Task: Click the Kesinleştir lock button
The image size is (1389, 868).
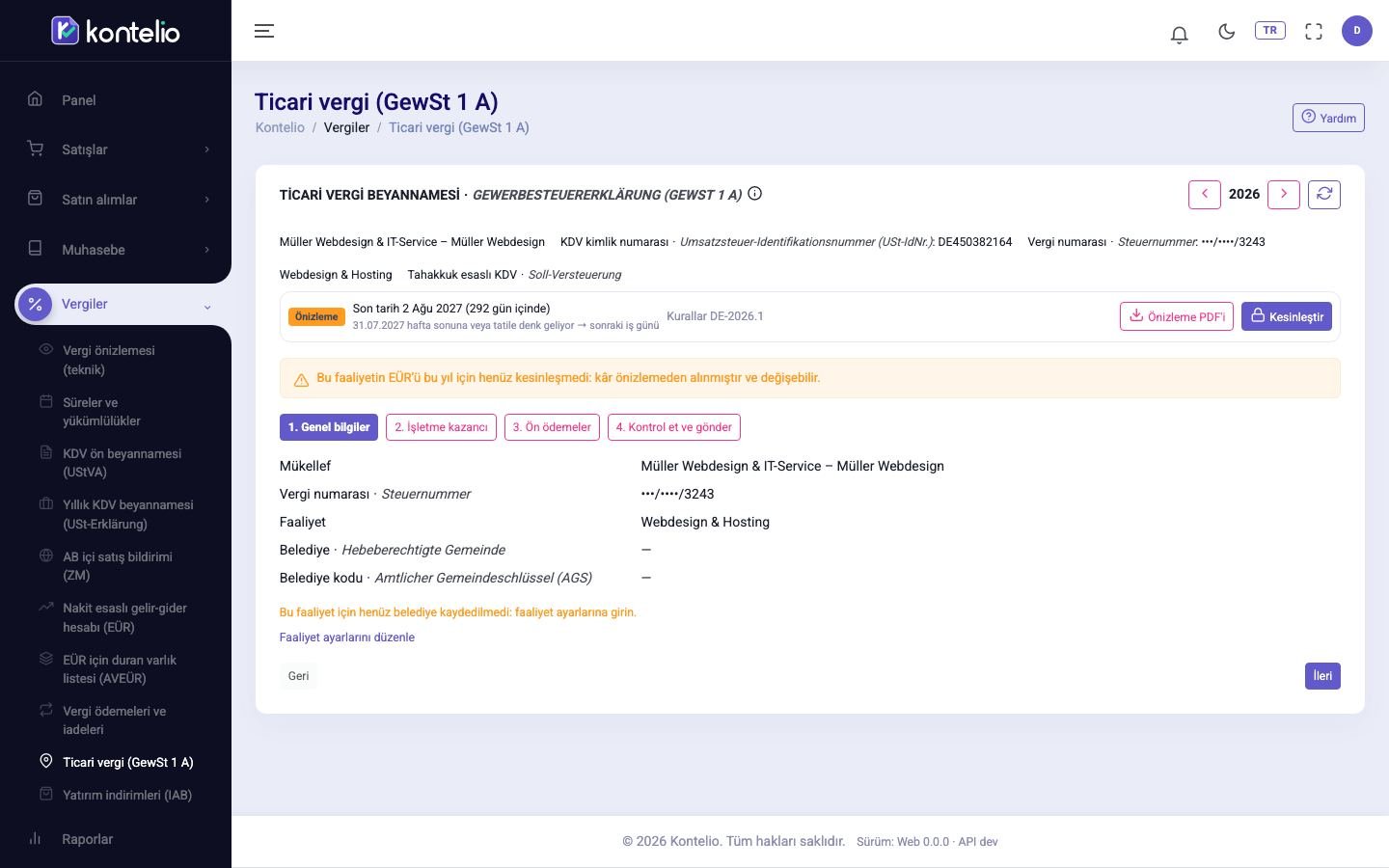Action: [x=1287, y=316]
